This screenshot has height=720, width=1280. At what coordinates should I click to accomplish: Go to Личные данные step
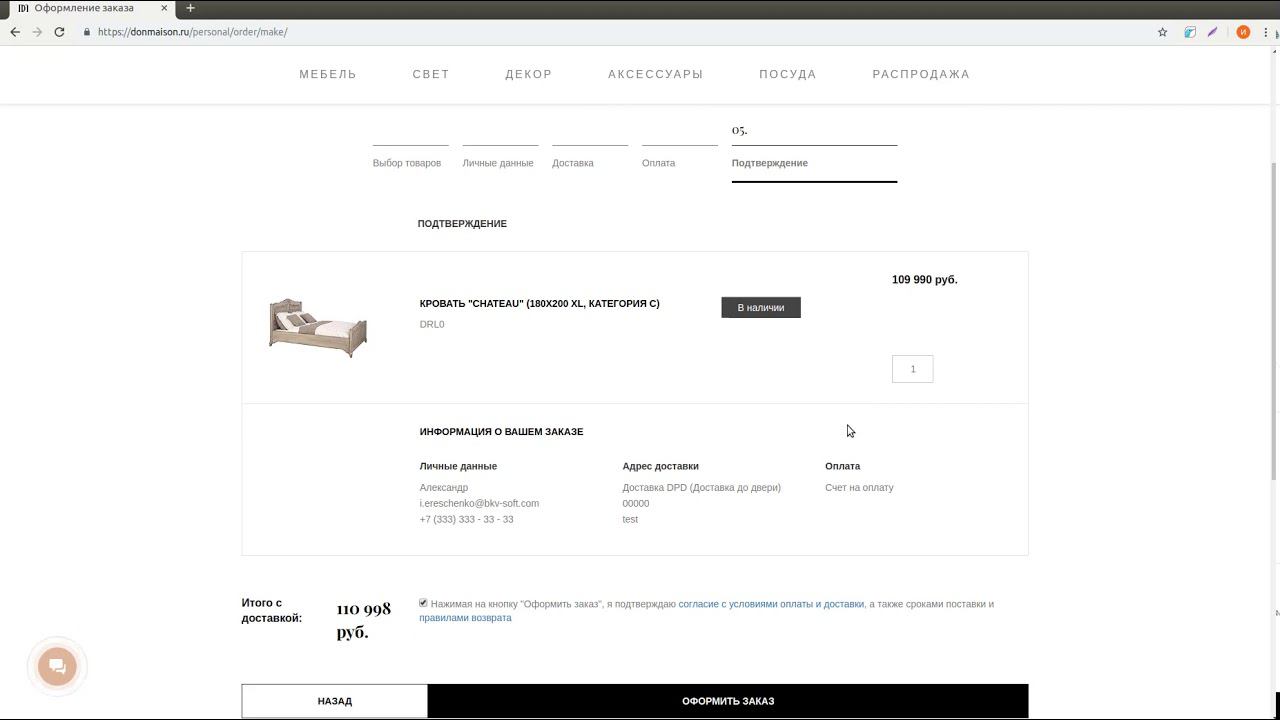[x=498, y=163]
